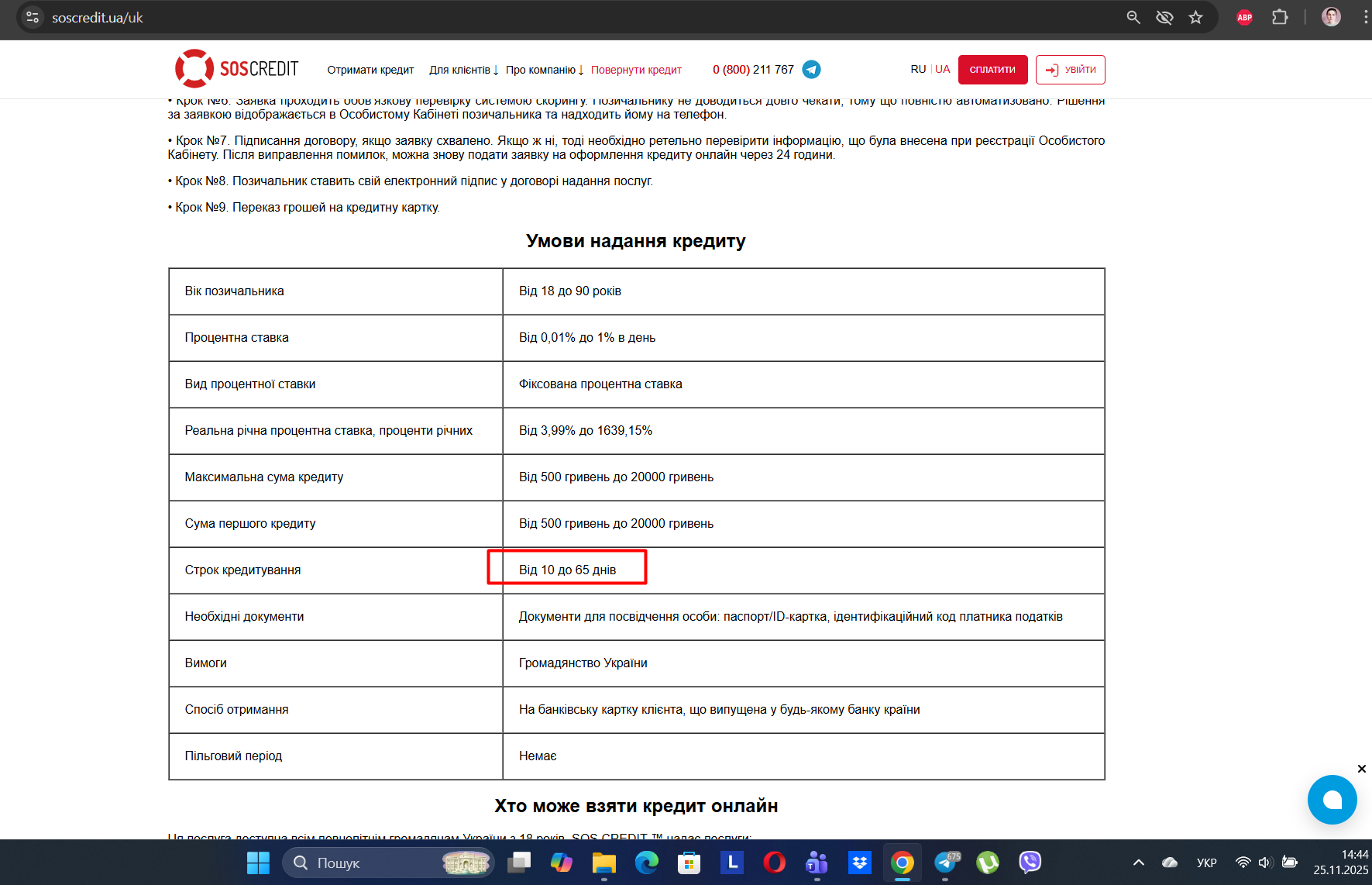Viewport: 1372px width, 885px height.
Task: Open the chat widget bubble
Action: tap(1332, 800)
